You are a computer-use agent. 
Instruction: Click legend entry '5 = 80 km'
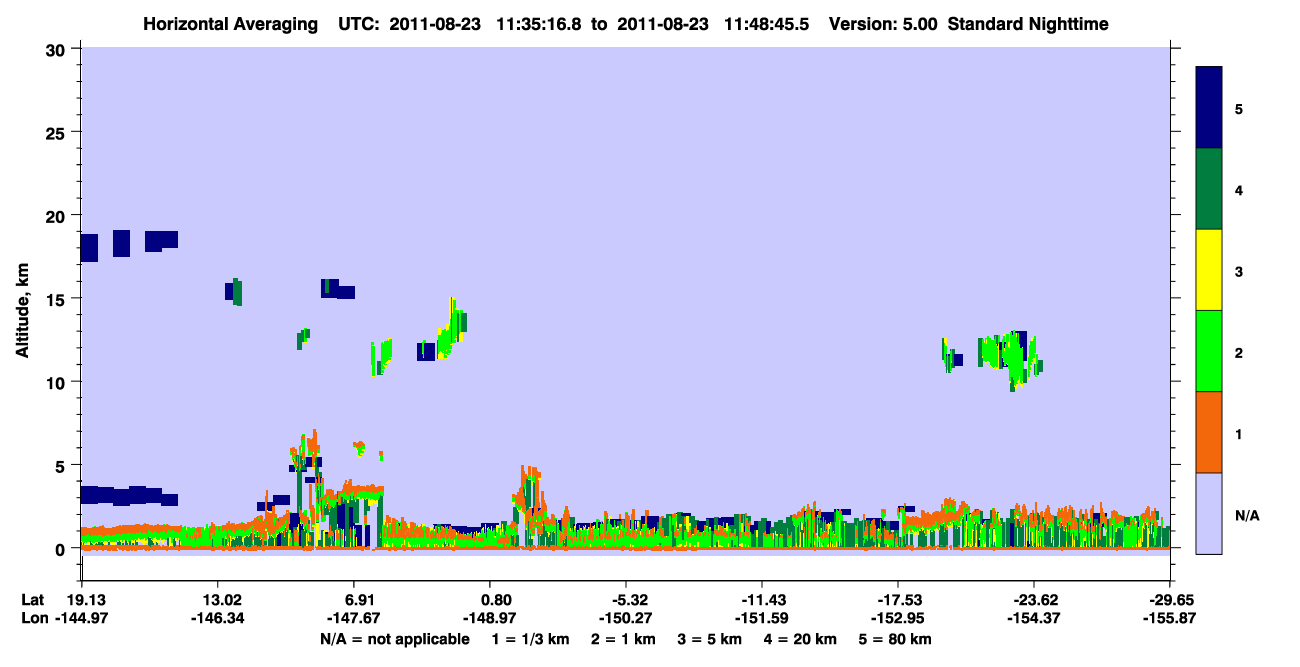[895, 639]
